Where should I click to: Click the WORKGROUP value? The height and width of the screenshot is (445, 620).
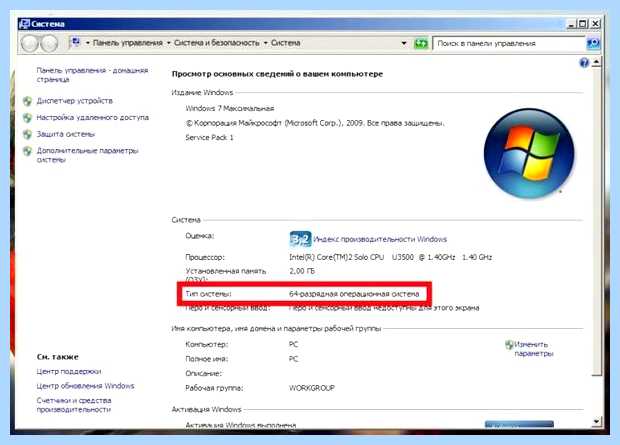tap(312, 388)
